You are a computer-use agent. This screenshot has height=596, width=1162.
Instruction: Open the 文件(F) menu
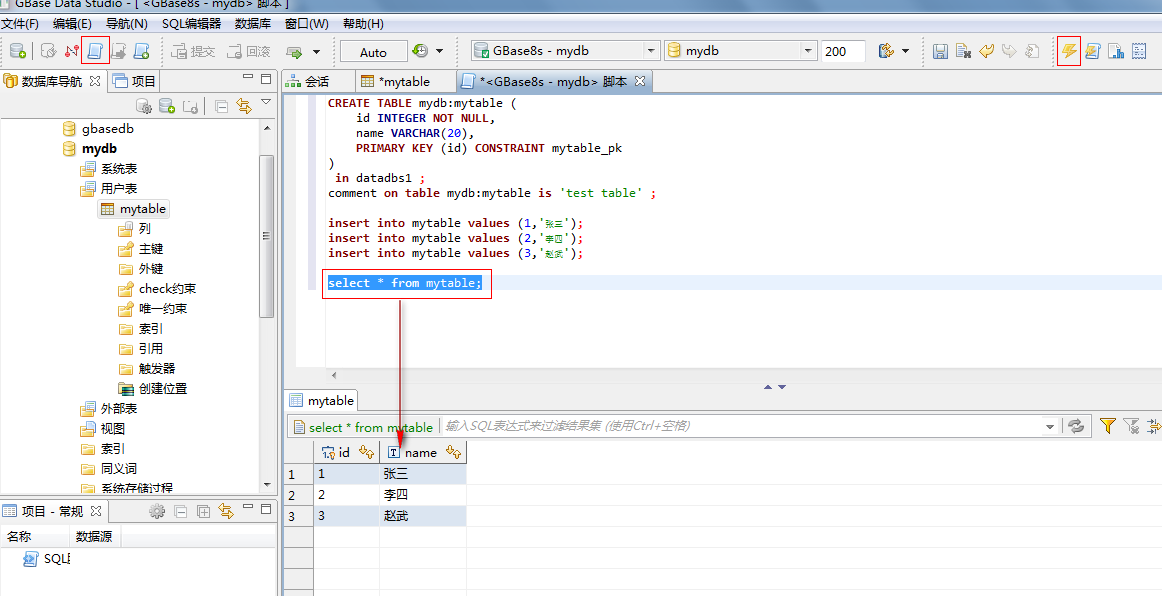tap(20, 24)
